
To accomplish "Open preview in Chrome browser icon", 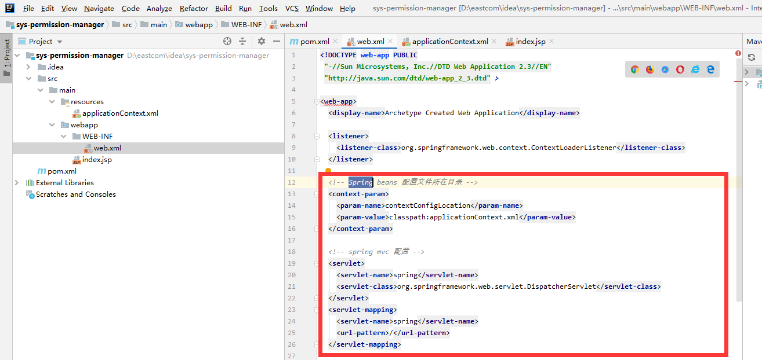I will pos(635,69).
